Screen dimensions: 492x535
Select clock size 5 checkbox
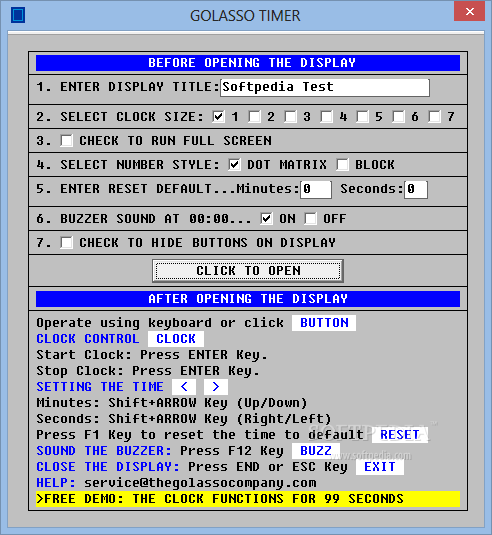tap(362, 117)
